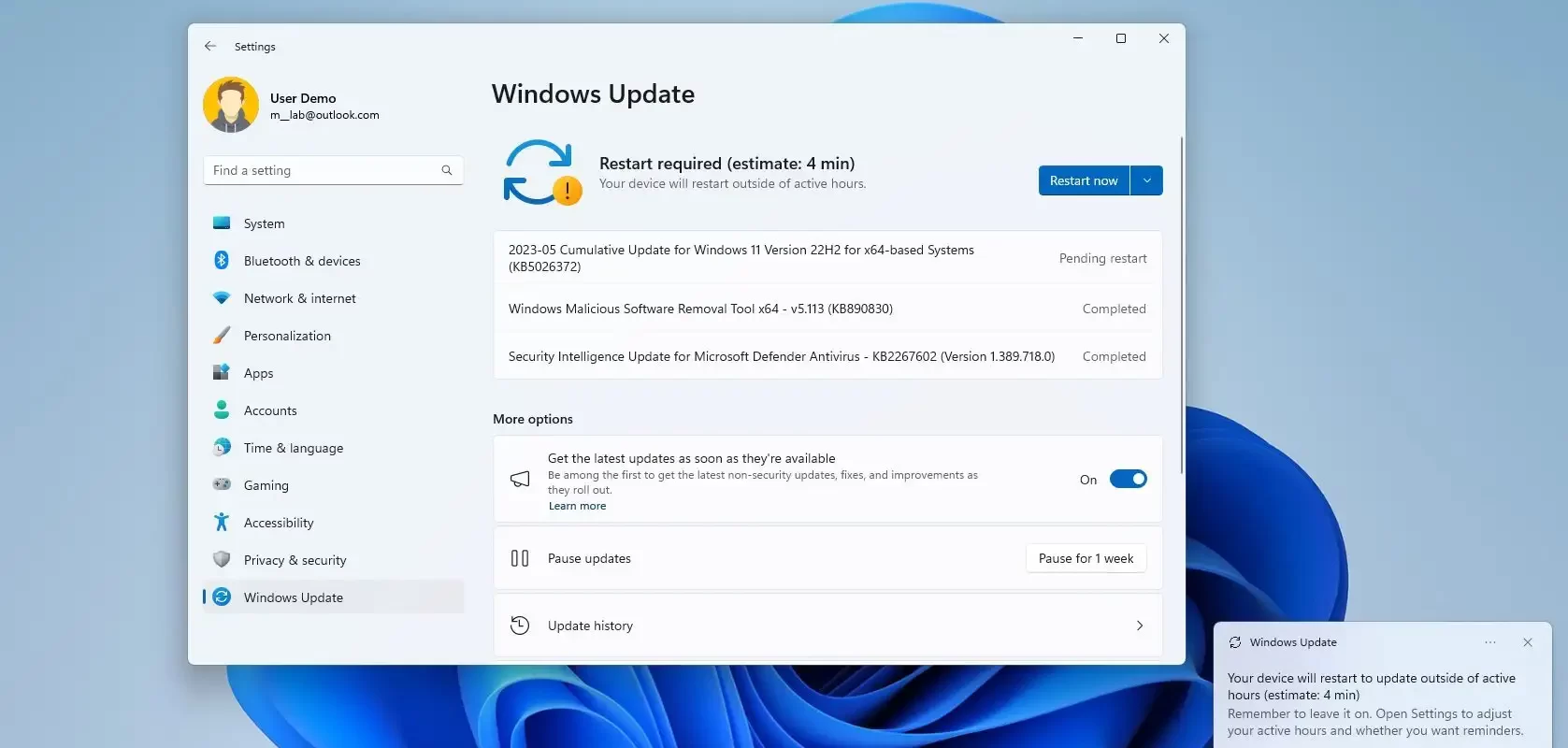Expand Update history with chevron arrow

[x=1140, y=626]
